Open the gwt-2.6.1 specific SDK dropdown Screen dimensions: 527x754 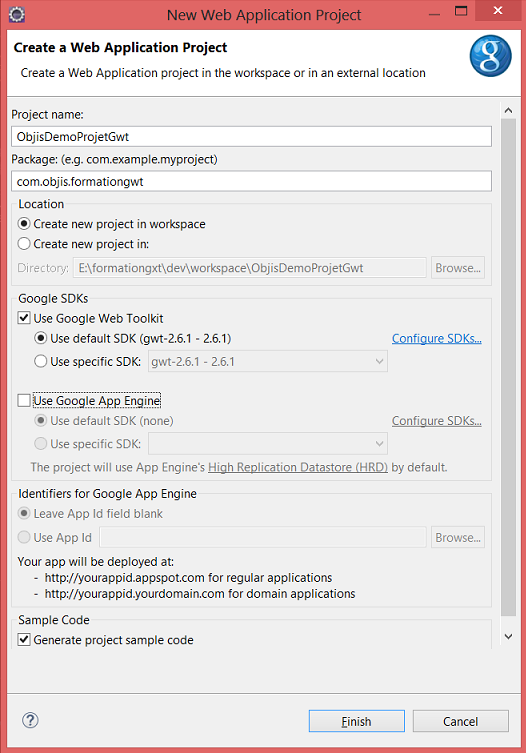[x=268, y=362]
